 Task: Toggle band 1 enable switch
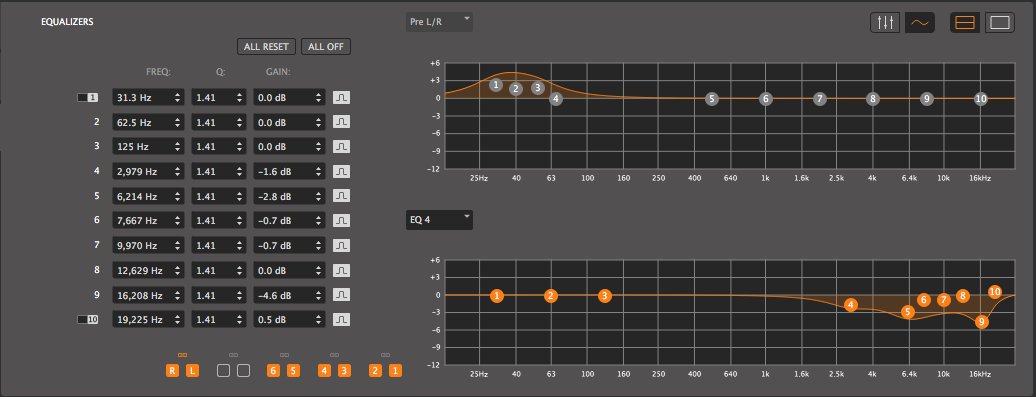88,98
